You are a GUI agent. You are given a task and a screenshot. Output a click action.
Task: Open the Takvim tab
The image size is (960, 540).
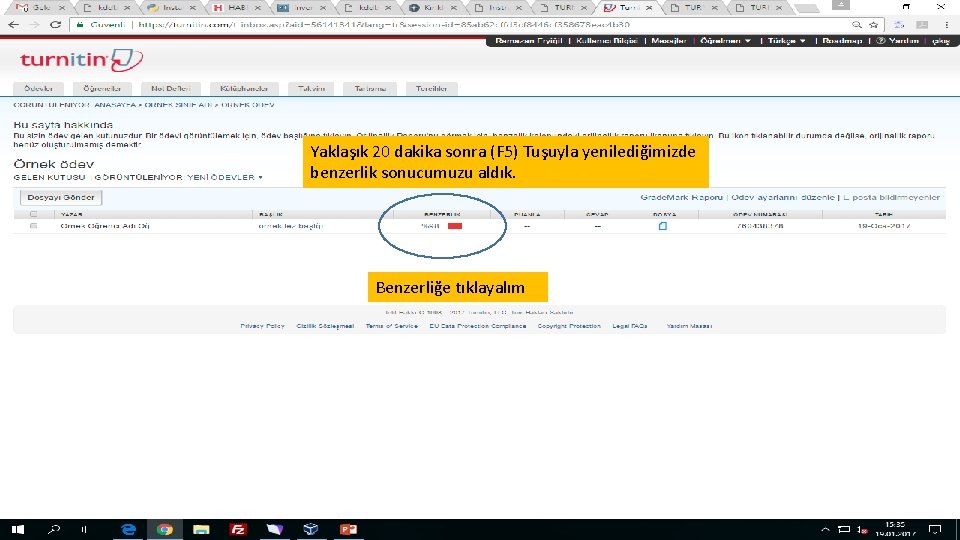pos(311,89)
